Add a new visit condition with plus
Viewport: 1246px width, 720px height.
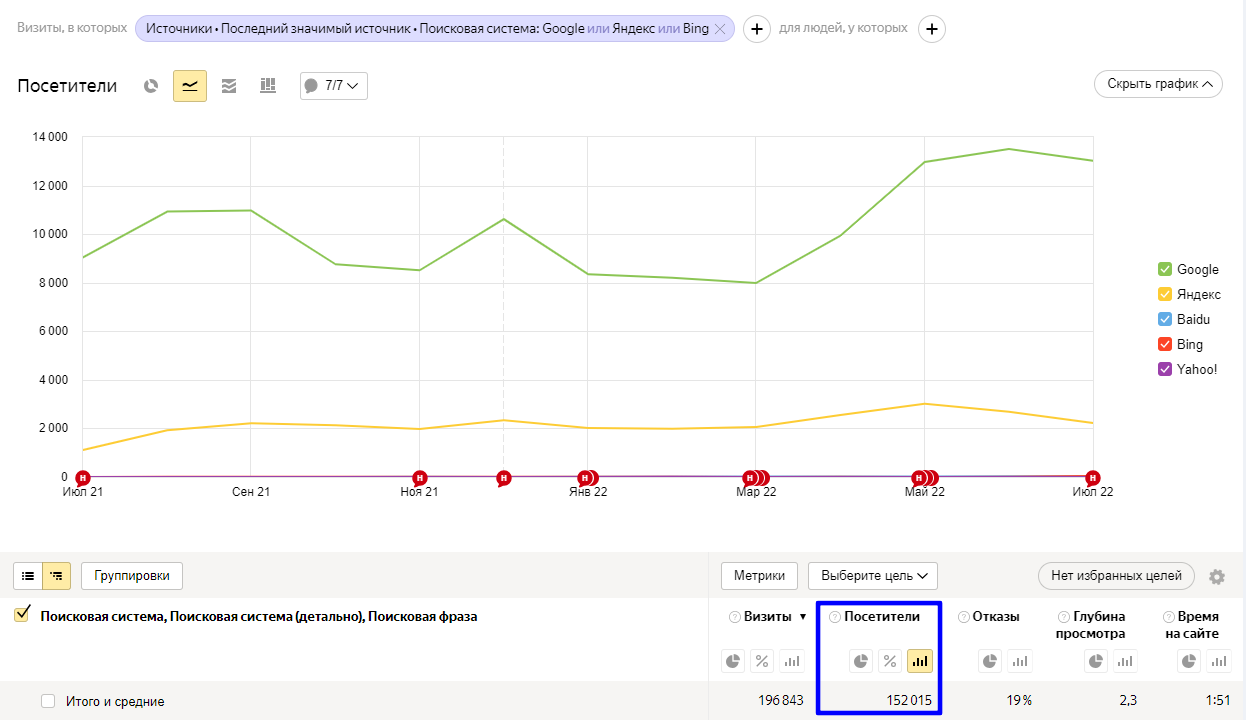[757, 29]
